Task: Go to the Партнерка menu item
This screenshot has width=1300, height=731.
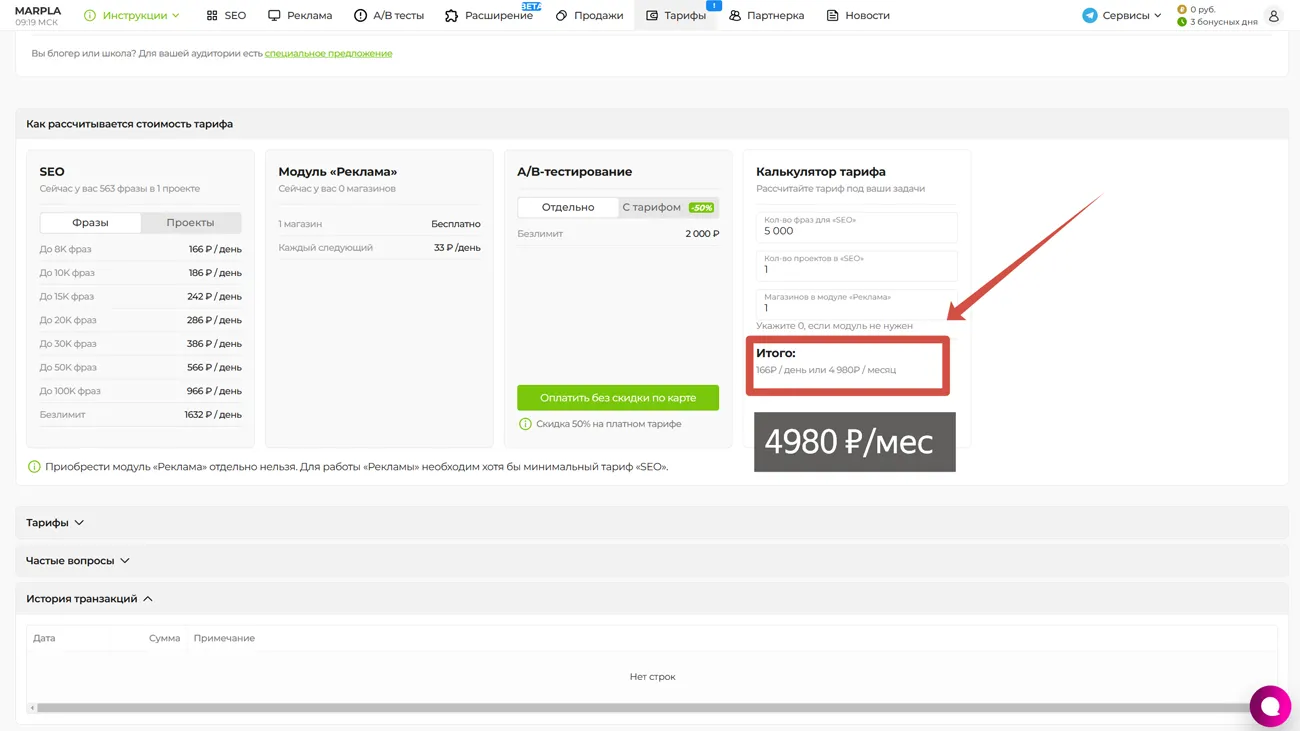Action: (x=766, y=16)
